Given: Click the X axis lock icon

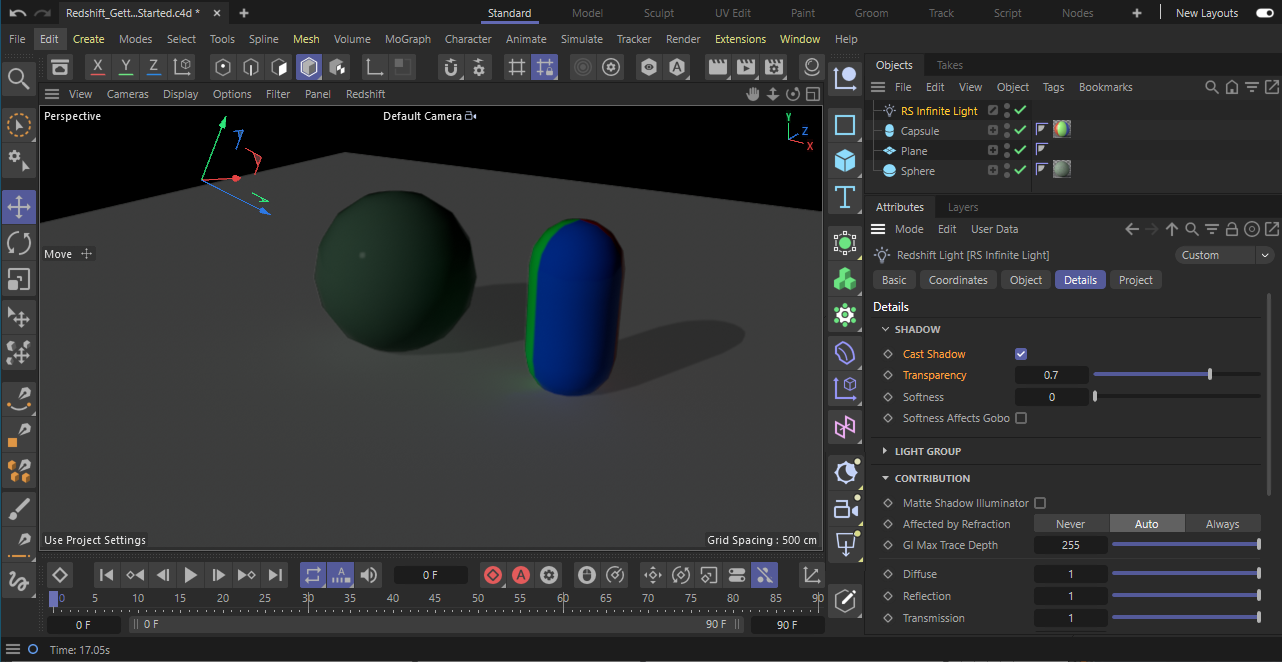Looking at the screenshot, I should pos(97,67).
